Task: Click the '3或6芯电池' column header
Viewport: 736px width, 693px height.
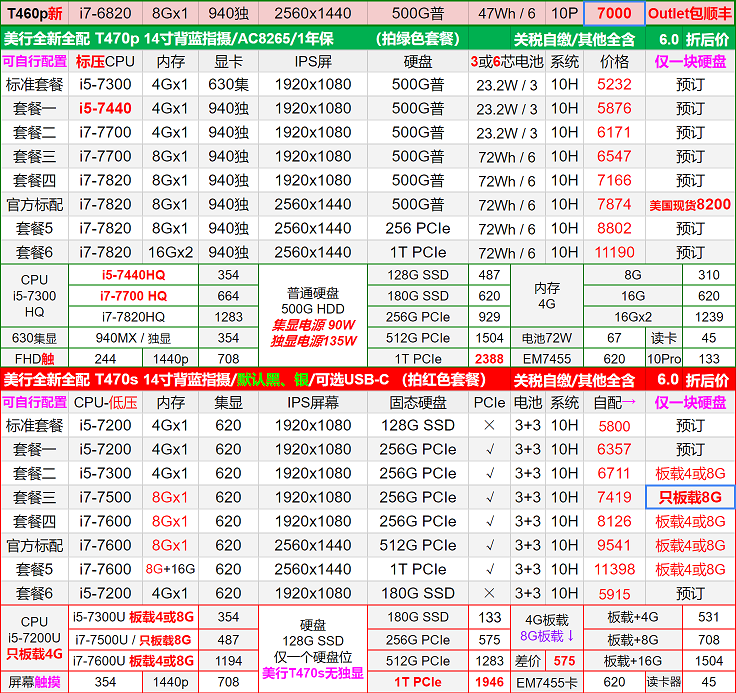Action: pyautogui.click(x=506, y=62)
